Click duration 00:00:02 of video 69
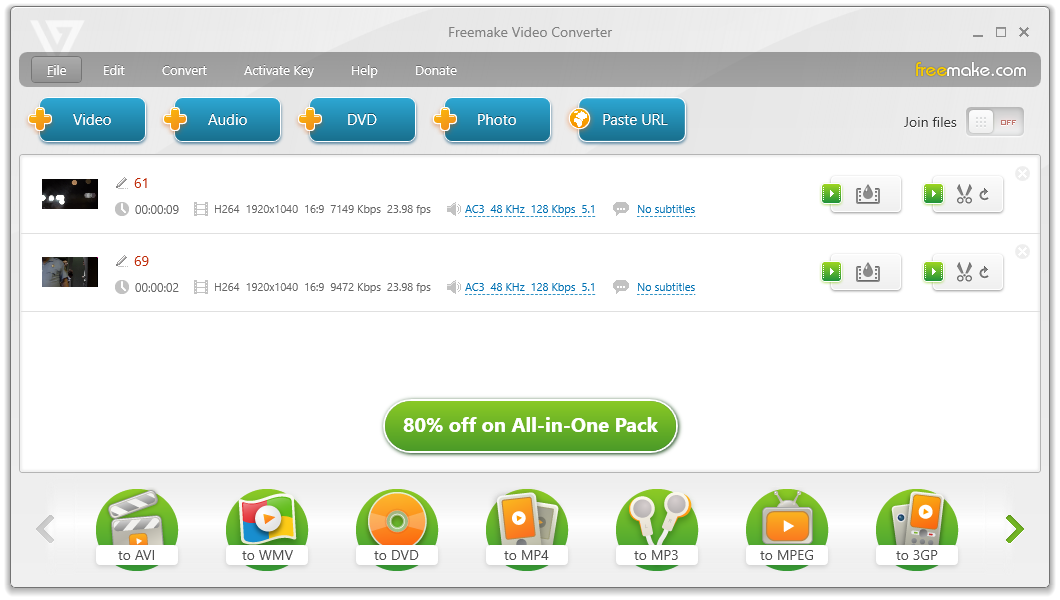Viewport: 1060px width, 600px height. 157,287
